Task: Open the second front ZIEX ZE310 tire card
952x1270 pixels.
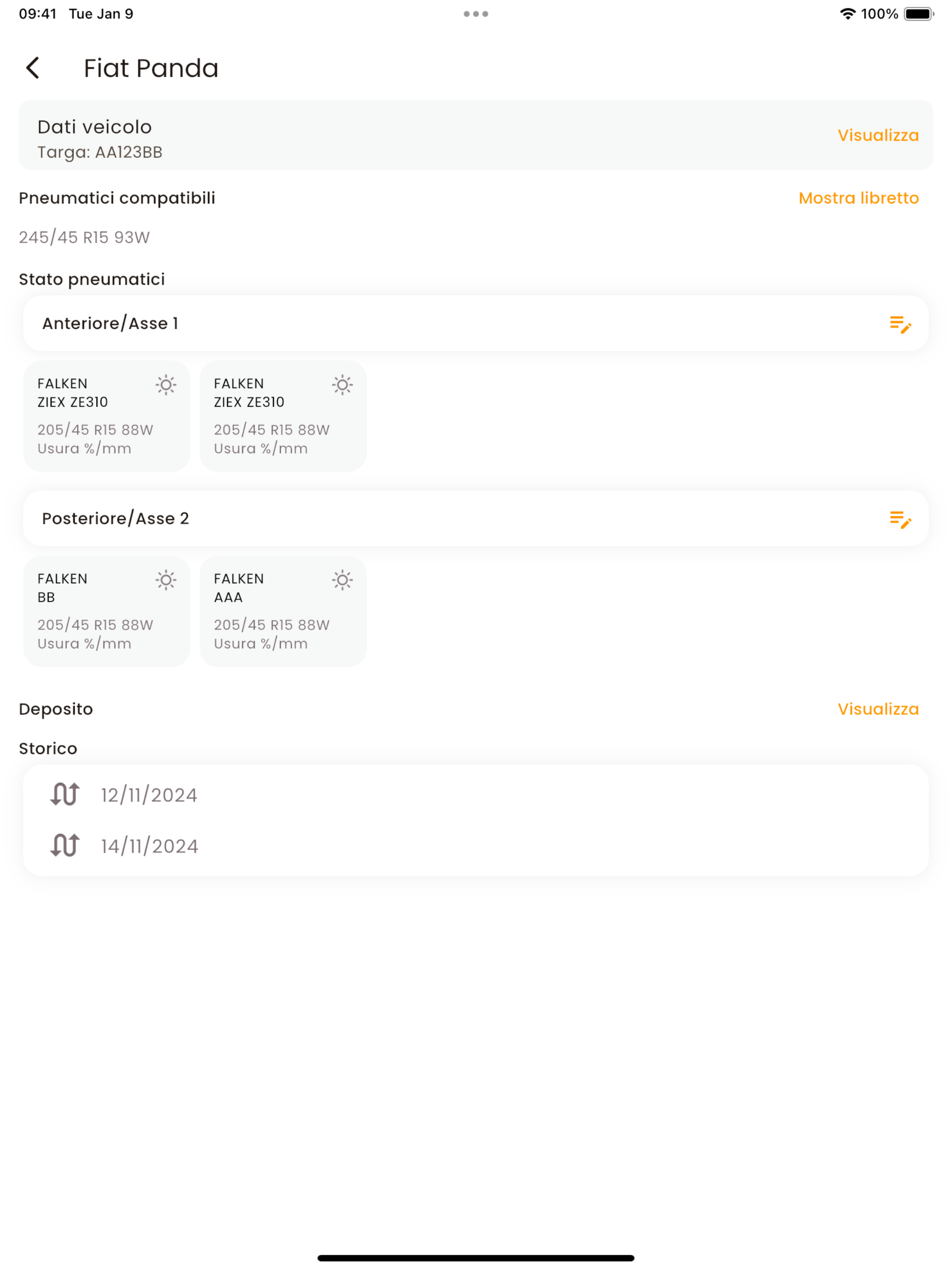Action: tap(283, 416)
